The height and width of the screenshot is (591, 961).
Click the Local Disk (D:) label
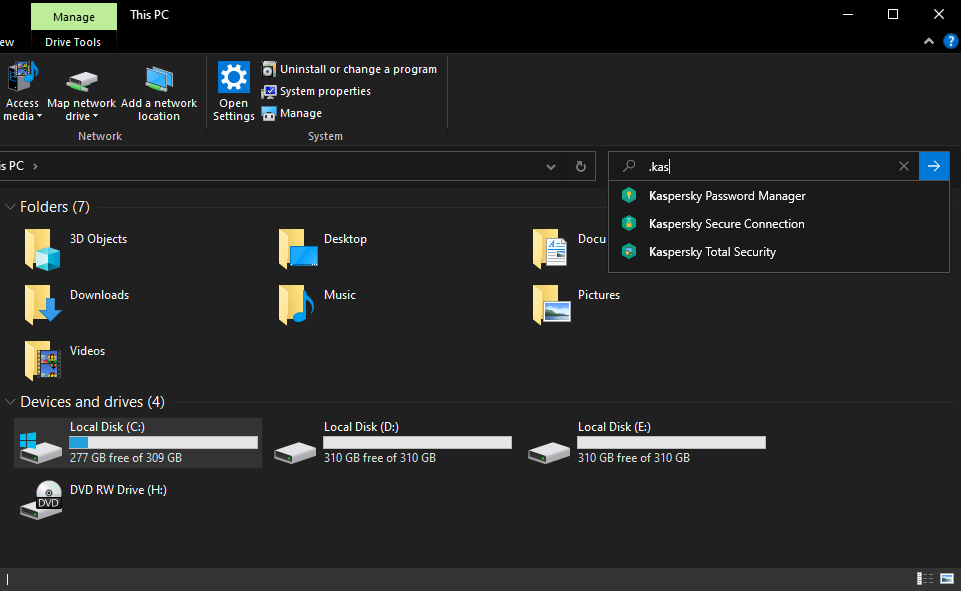[x=361, y=427]
